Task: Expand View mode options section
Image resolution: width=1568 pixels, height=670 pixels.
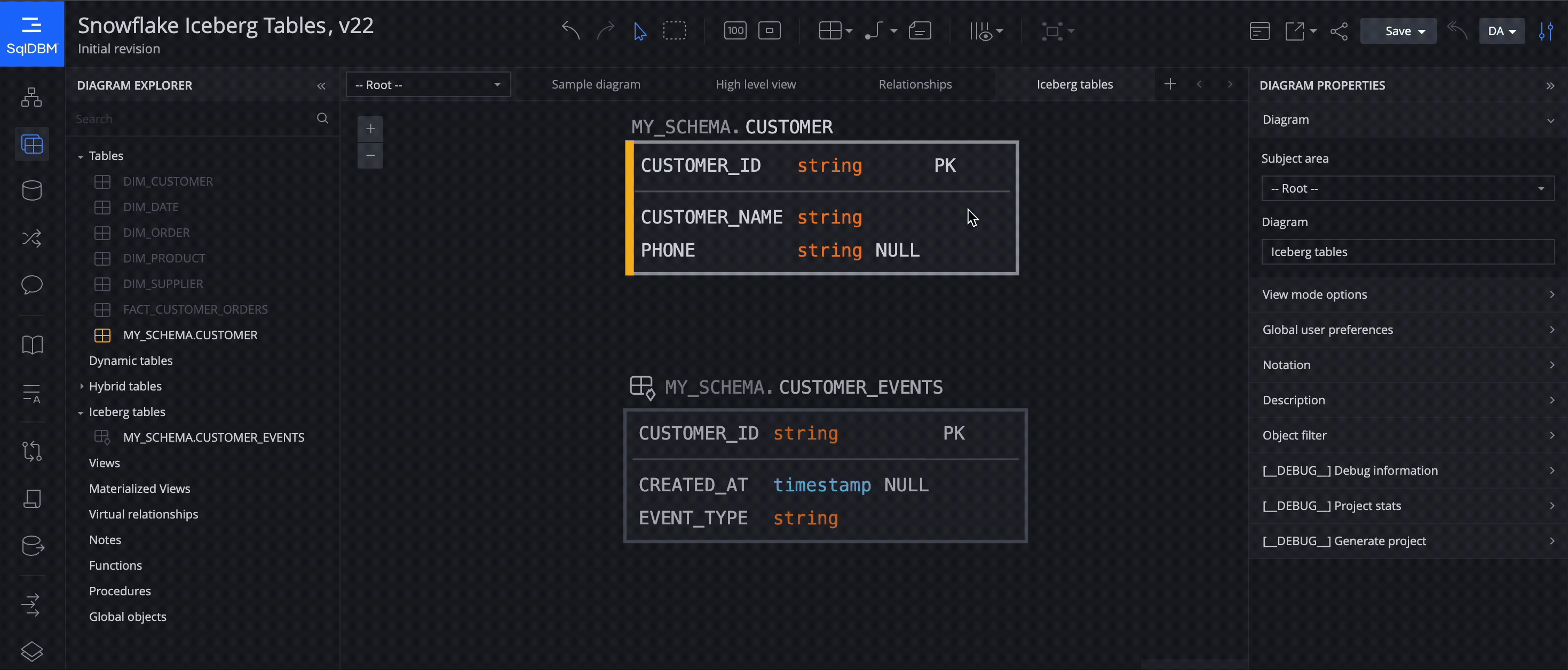Action: point(1408,294)
